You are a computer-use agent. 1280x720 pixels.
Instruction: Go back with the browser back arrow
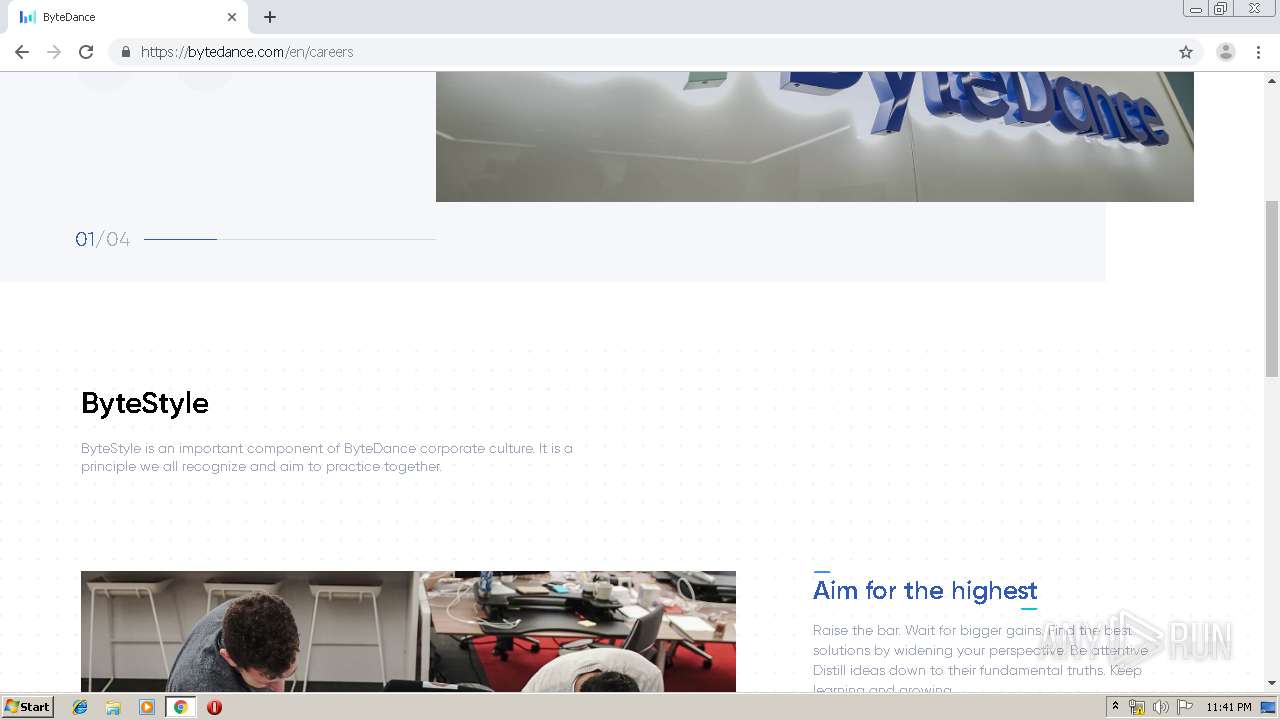[x=22, y=52]
